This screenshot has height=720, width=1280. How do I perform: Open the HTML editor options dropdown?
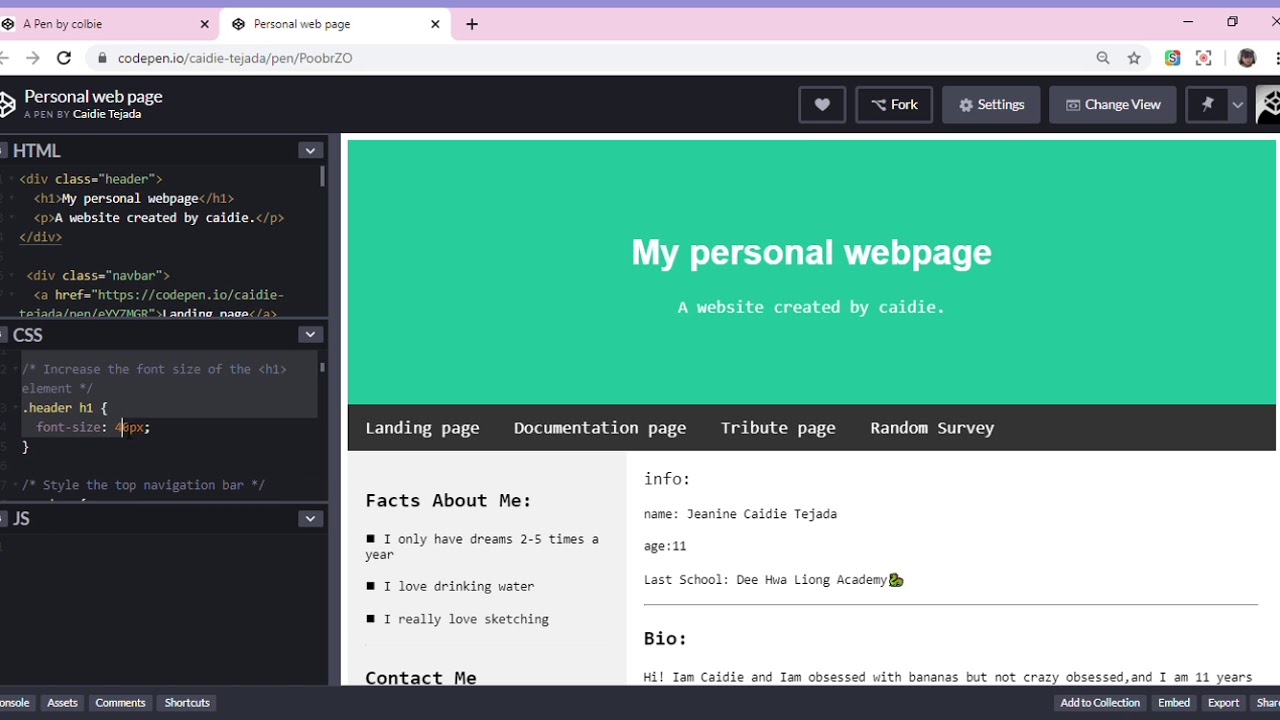click(310, 150)
